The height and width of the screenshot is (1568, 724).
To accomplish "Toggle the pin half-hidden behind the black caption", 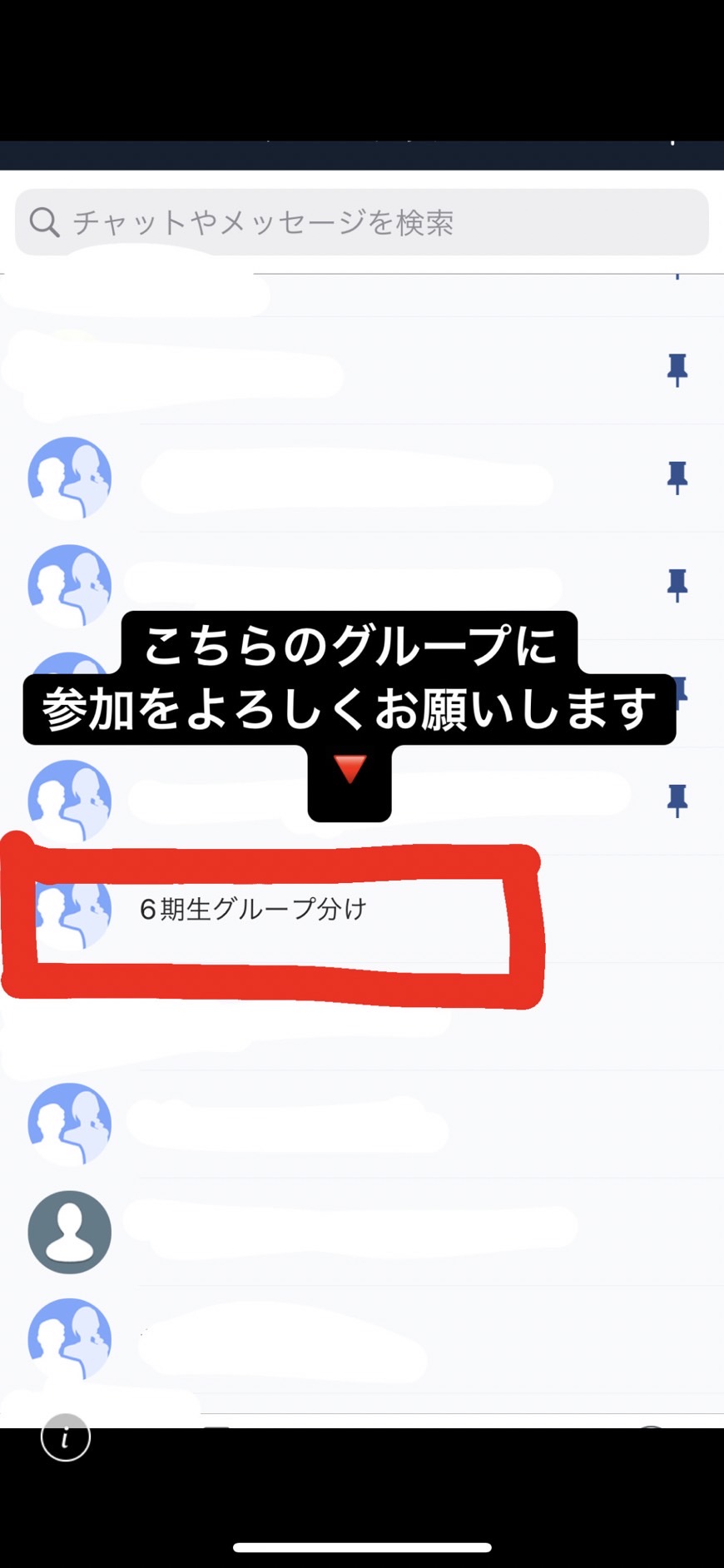I will click(682, 691).
